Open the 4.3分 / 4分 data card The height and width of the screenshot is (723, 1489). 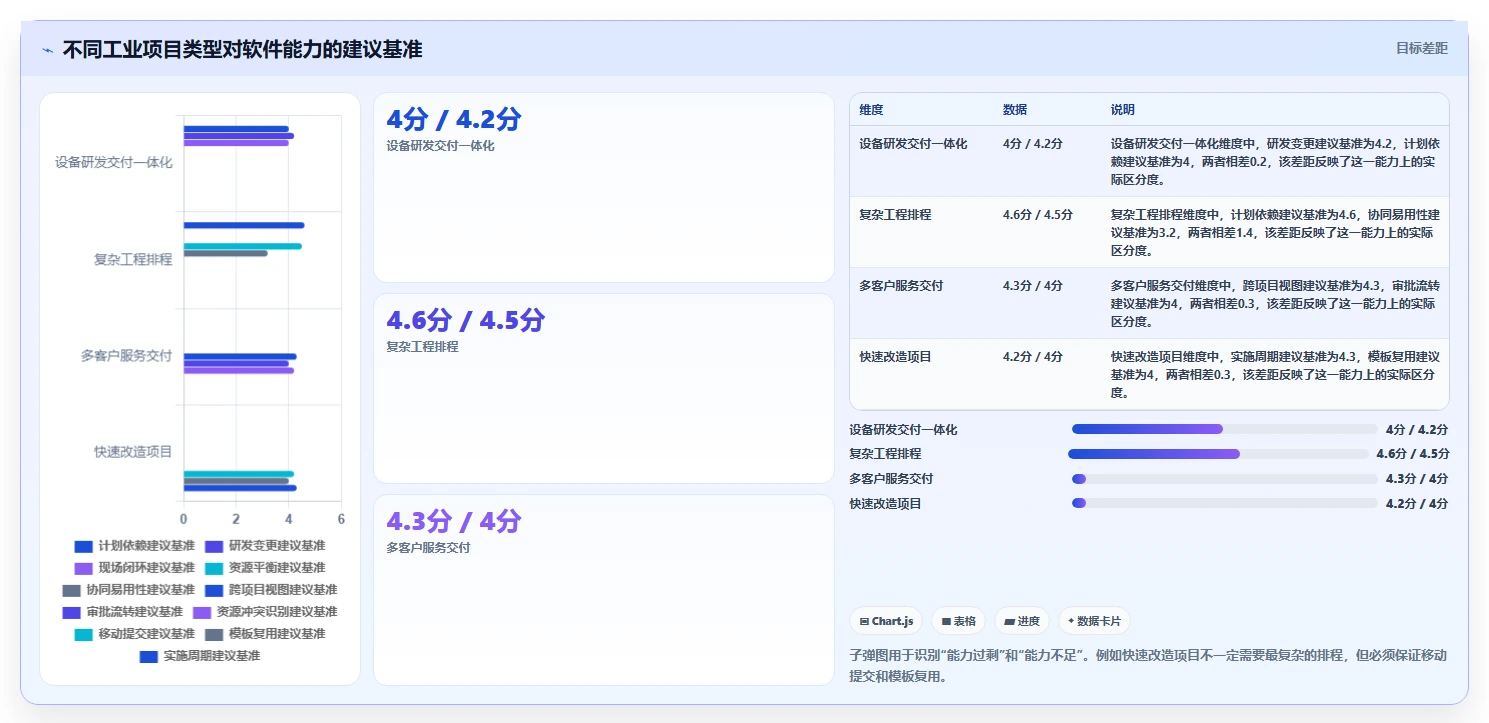pos(603,589)
